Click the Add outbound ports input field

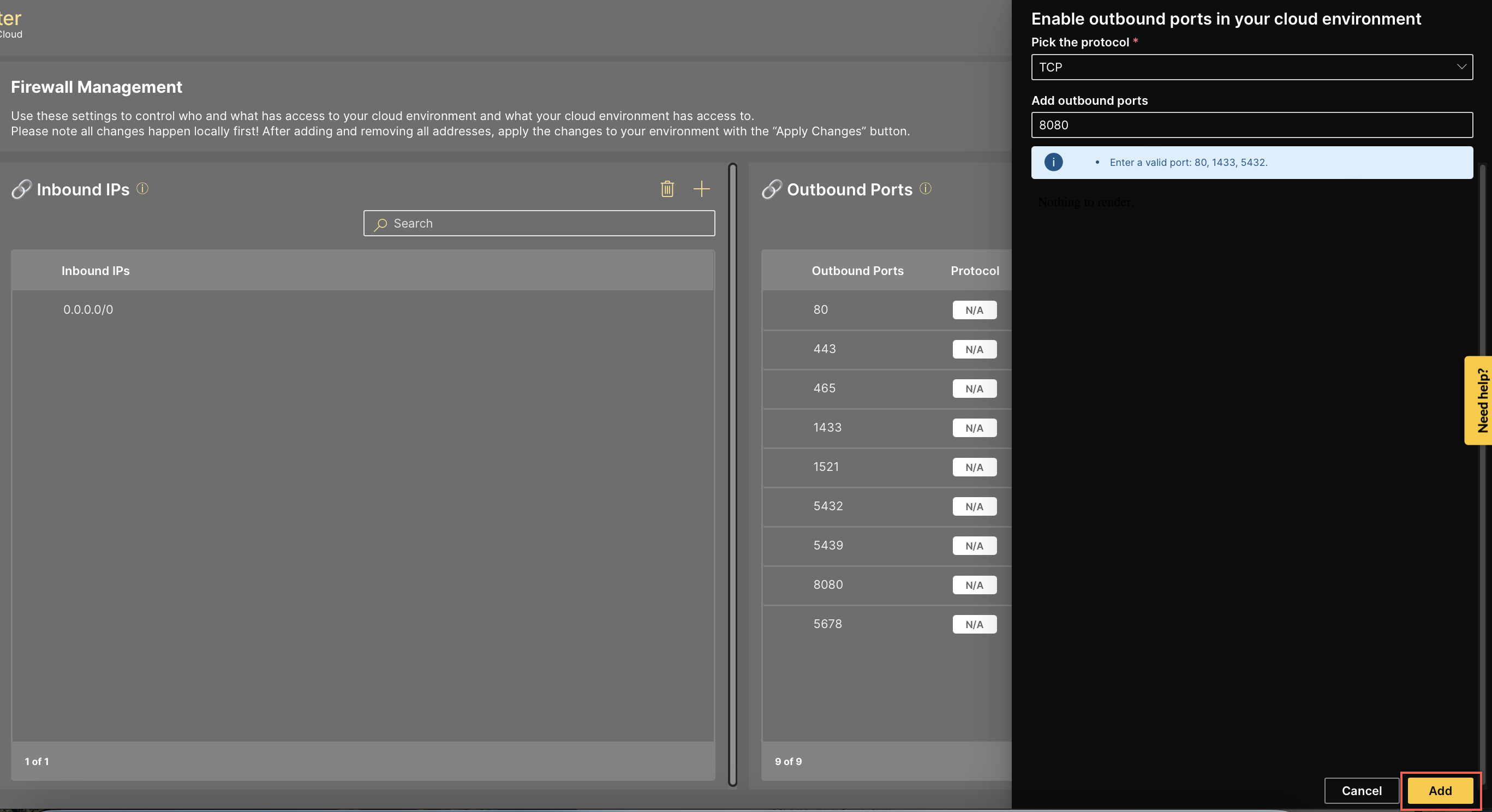[x=1251, y=125]
